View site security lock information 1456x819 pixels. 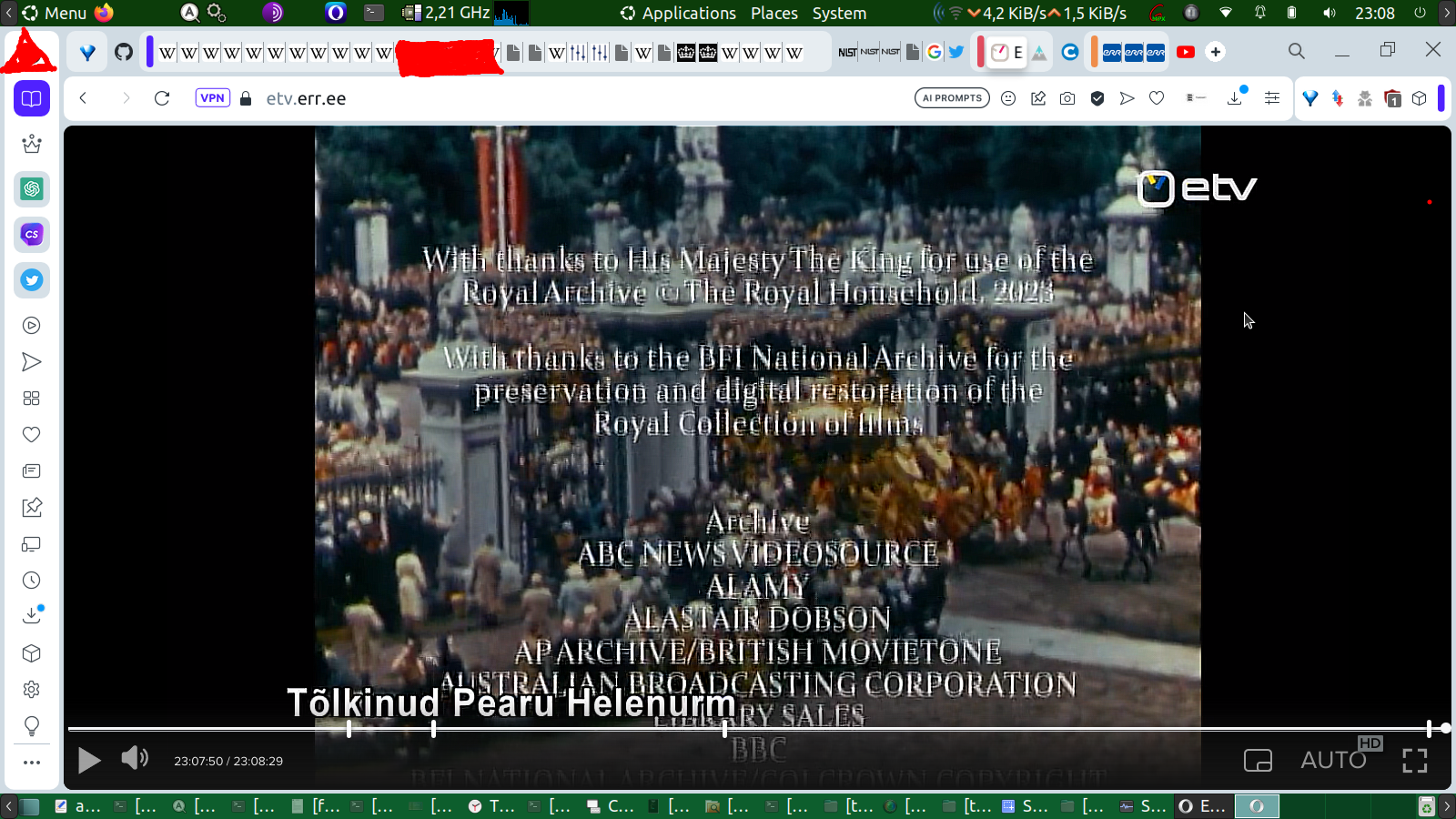click(x=246, y=98)
